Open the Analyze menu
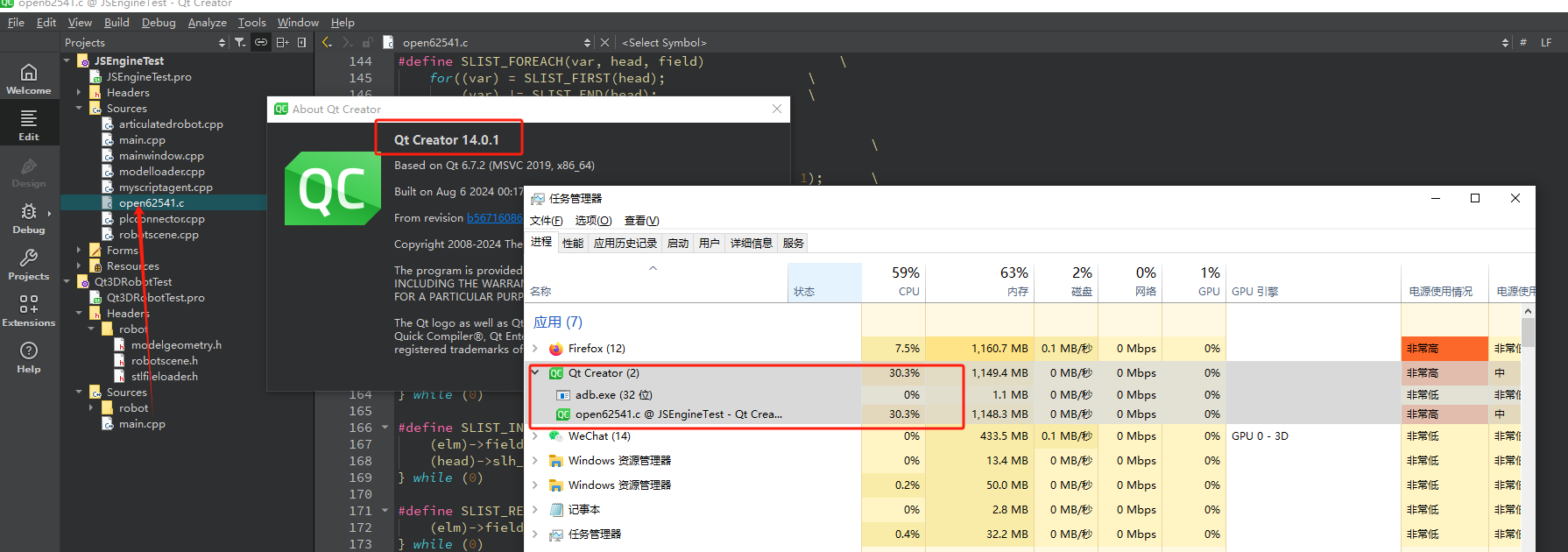Screen dimensions: 1568x552 [x=207, y=23]
